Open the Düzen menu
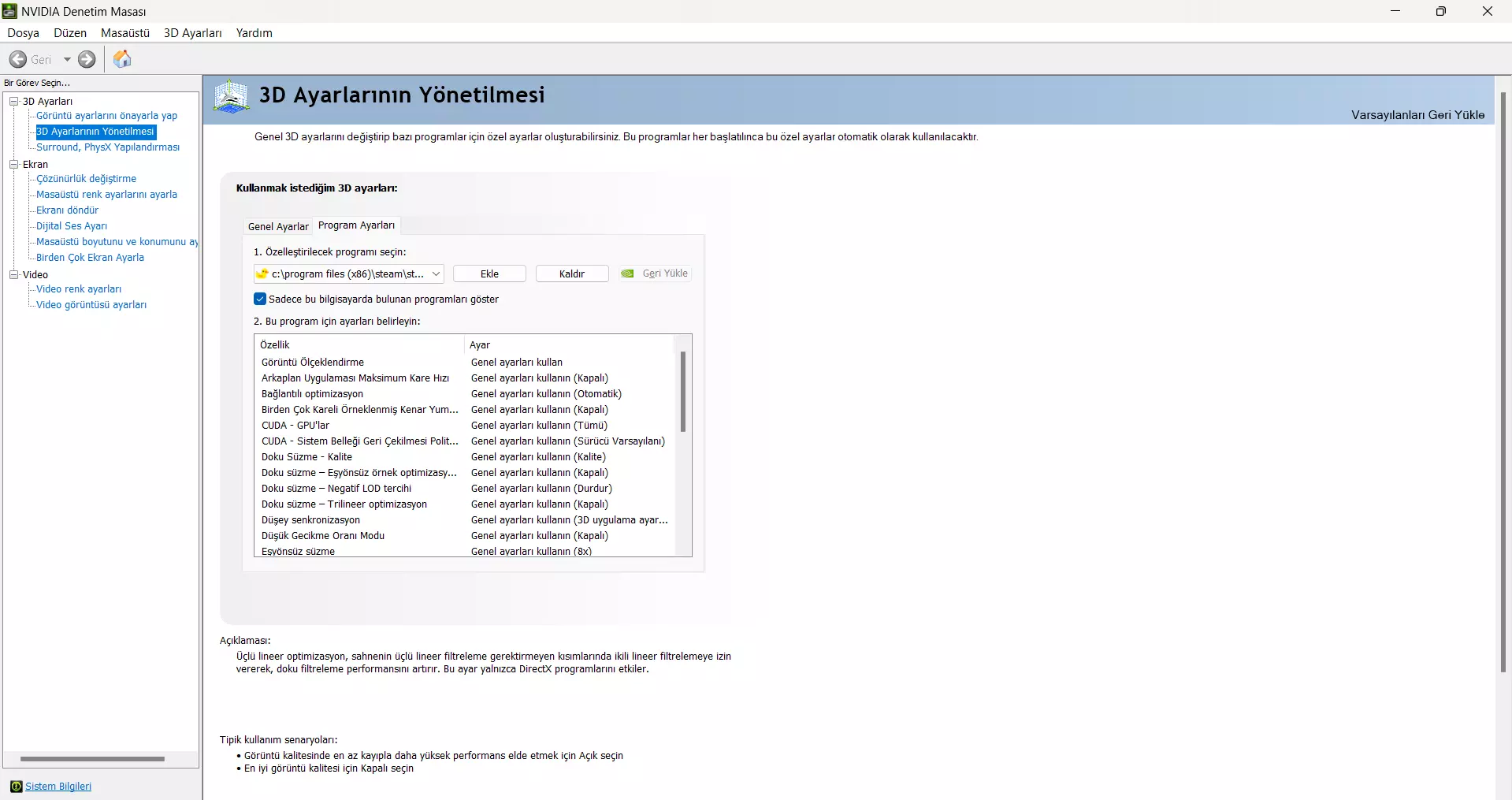The image size is (1512, 800). 70,33
